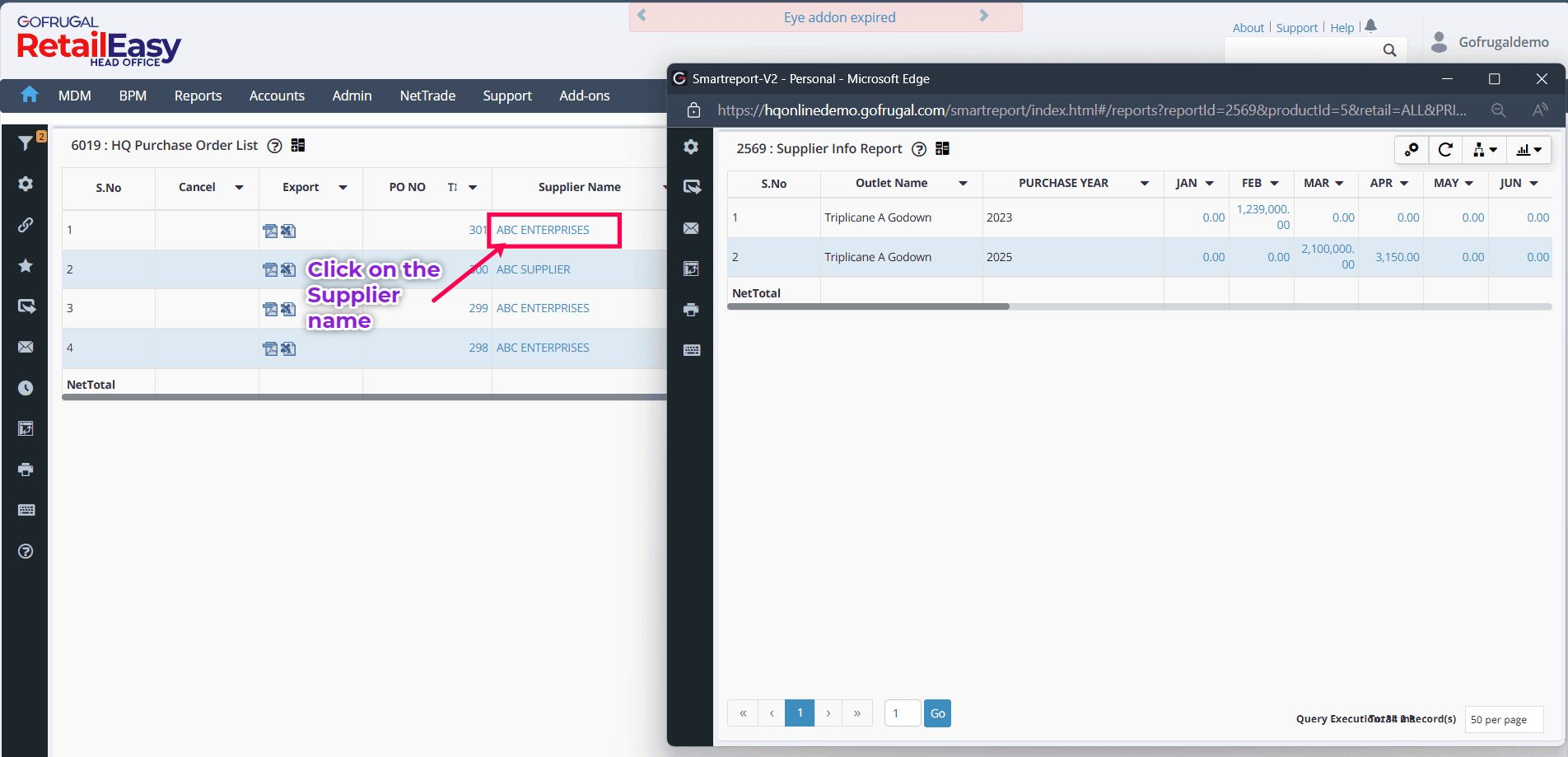Go to the Home icon in RetailEasy
The height and width of the screenshot is (757, 1568).
pos(30,95)
